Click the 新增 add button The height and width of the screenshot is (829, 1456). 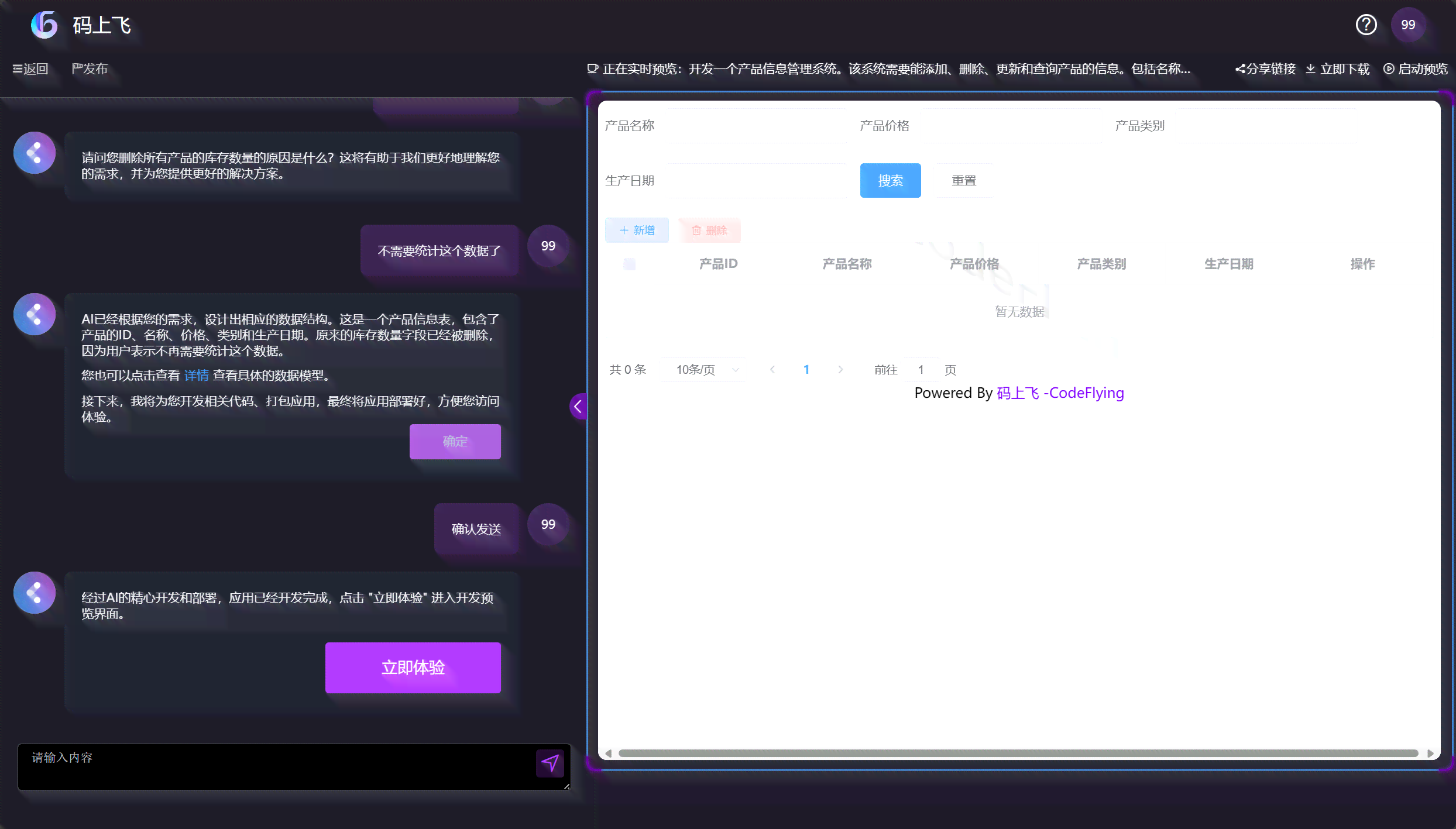click(637, 230)
